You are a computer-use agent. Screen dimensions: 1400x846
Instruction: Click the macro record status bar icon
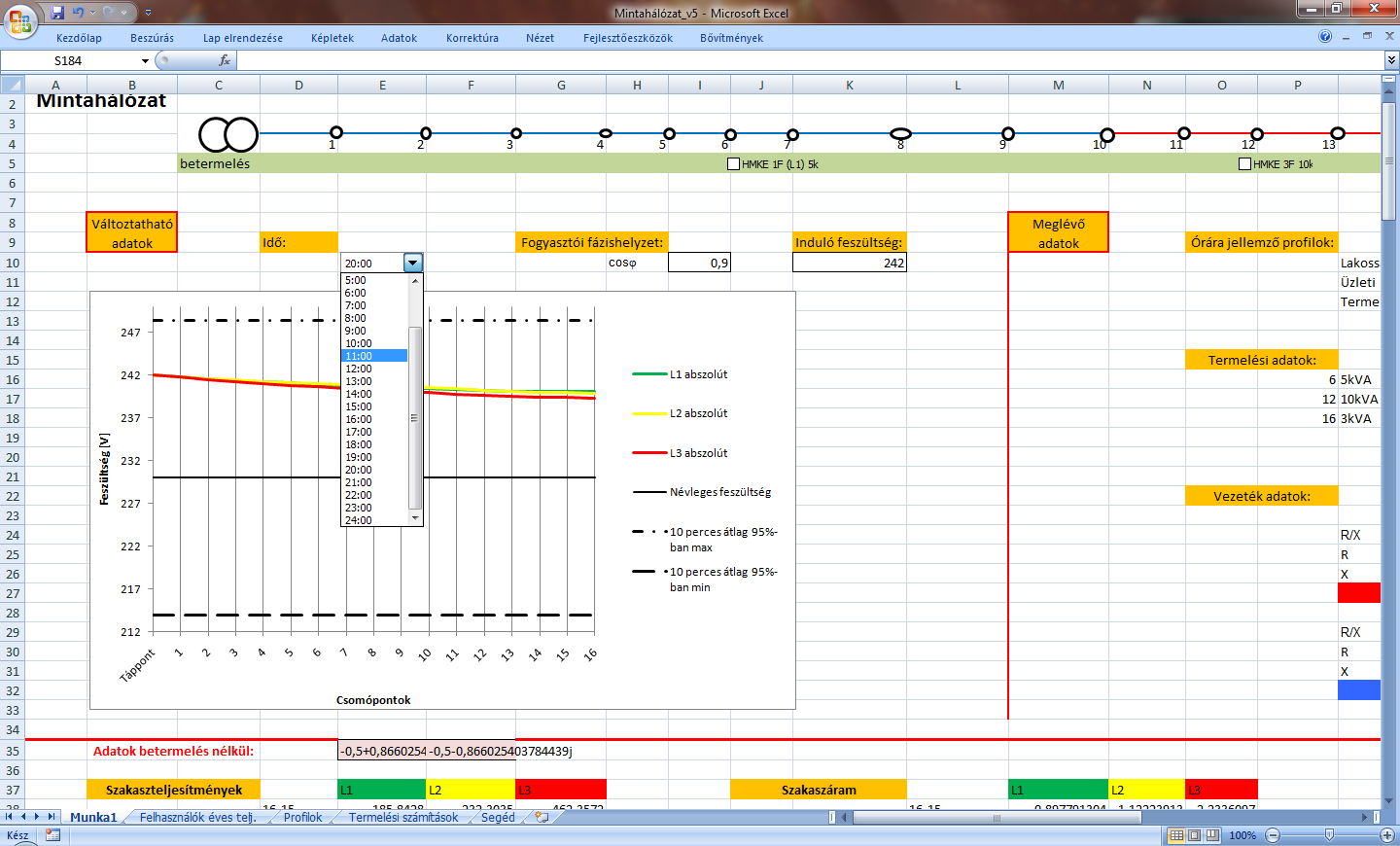click(52, 835)
